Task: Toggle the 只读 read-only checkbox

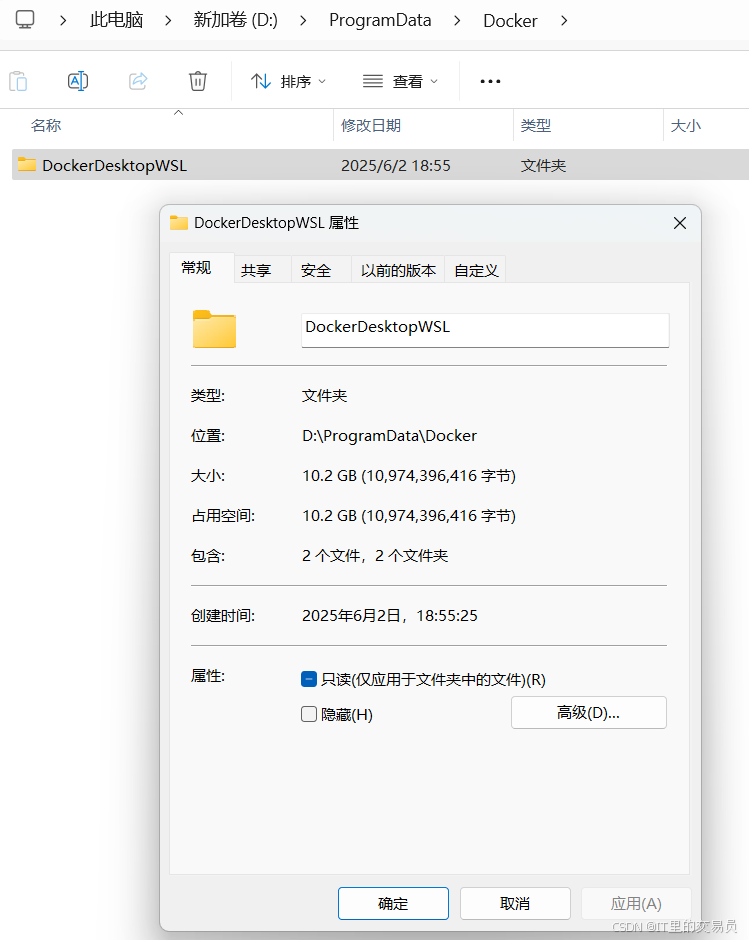Action: coord(309,679)
